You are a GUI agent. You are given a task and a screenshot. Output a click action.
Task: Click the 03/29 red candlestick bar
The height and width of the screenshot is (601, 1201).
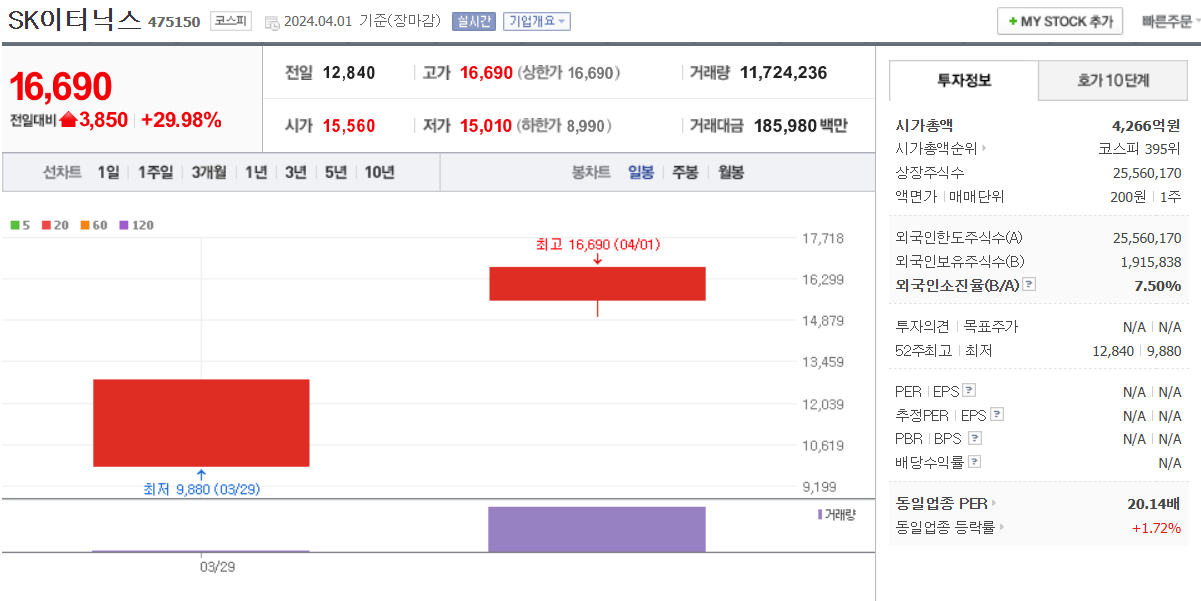(x=201, y=423)
